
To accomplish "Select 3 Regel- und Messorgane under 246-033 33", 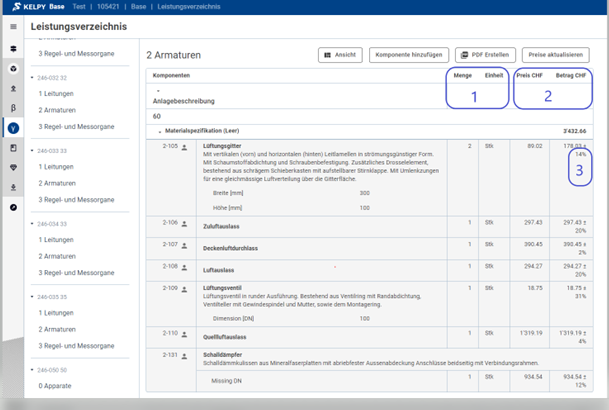I will (75, 198).
